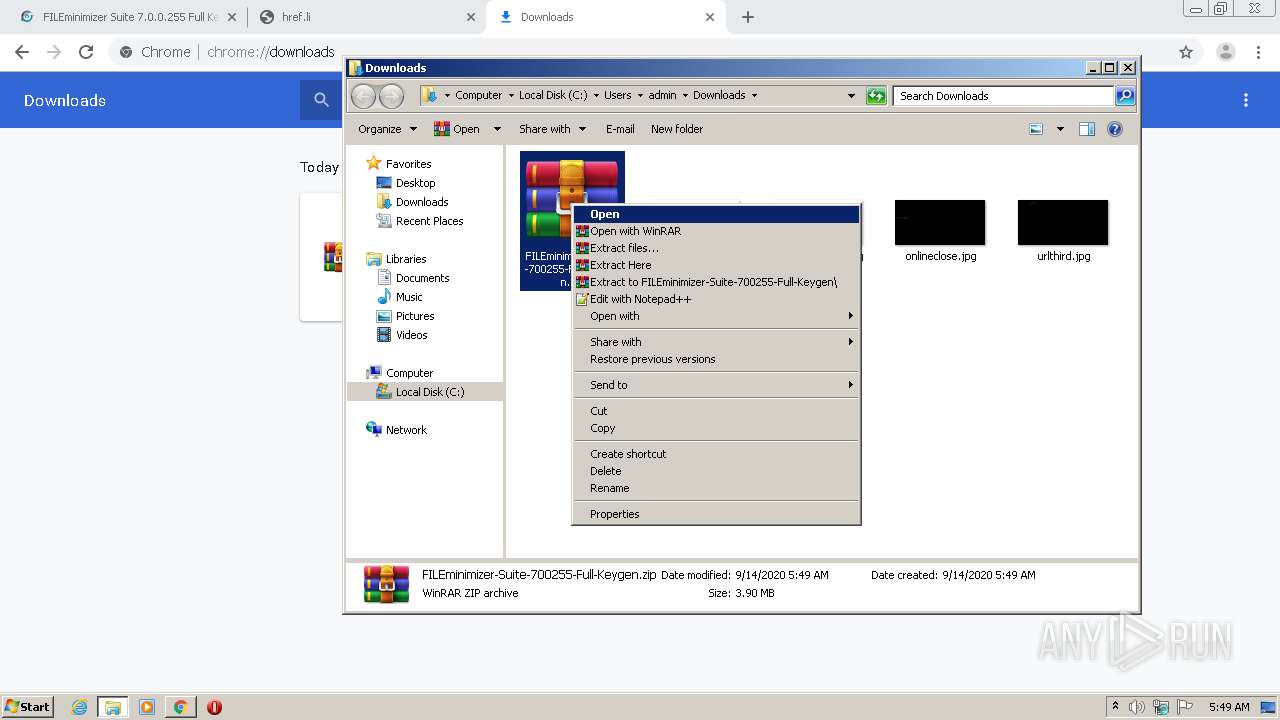Open Videos library

pos(411,335)
